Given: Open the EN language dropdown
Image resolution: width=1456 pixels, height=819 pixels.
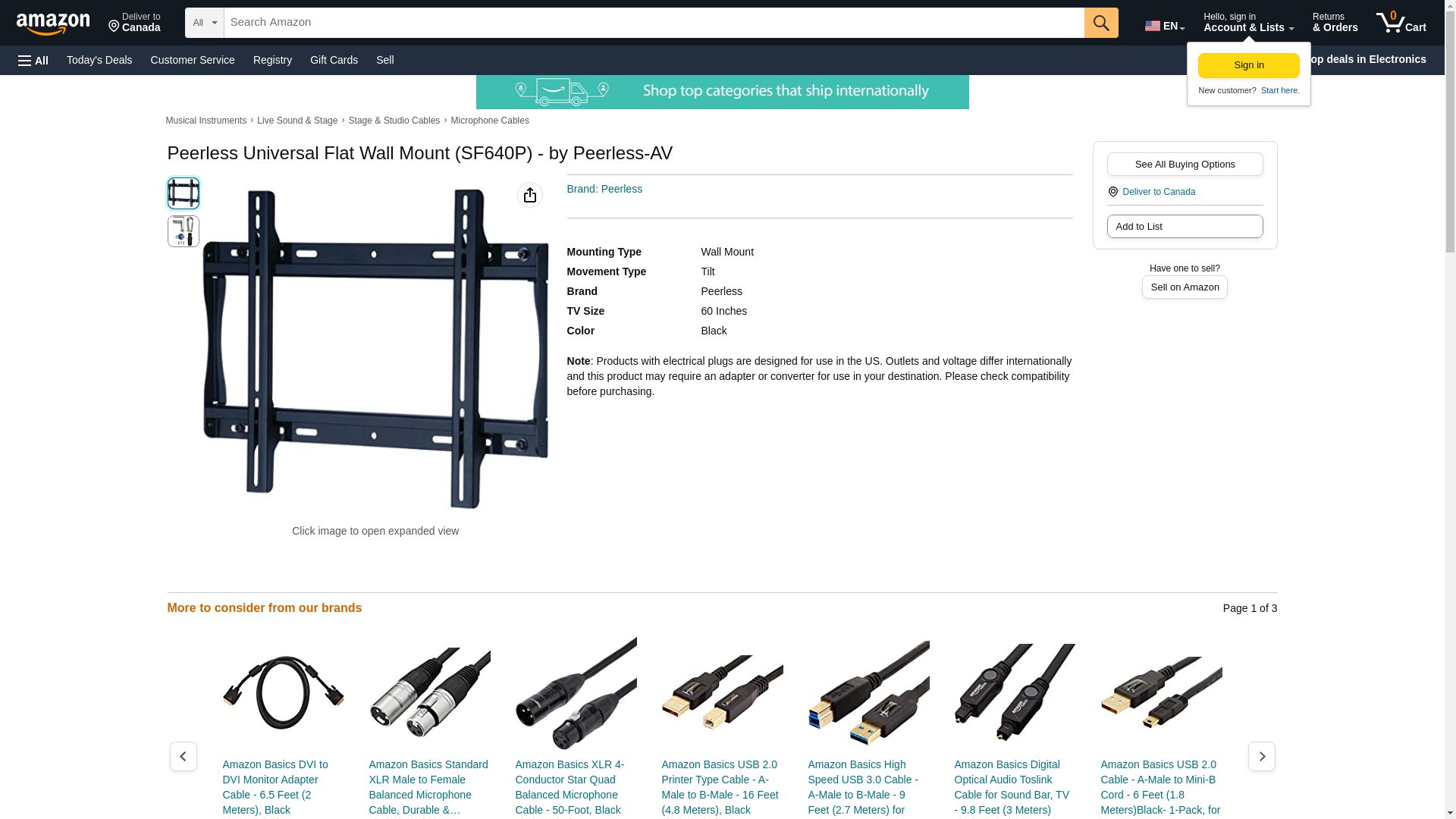Looking at the screenshot, I should pyautogui.click(x=1165, y=24).
